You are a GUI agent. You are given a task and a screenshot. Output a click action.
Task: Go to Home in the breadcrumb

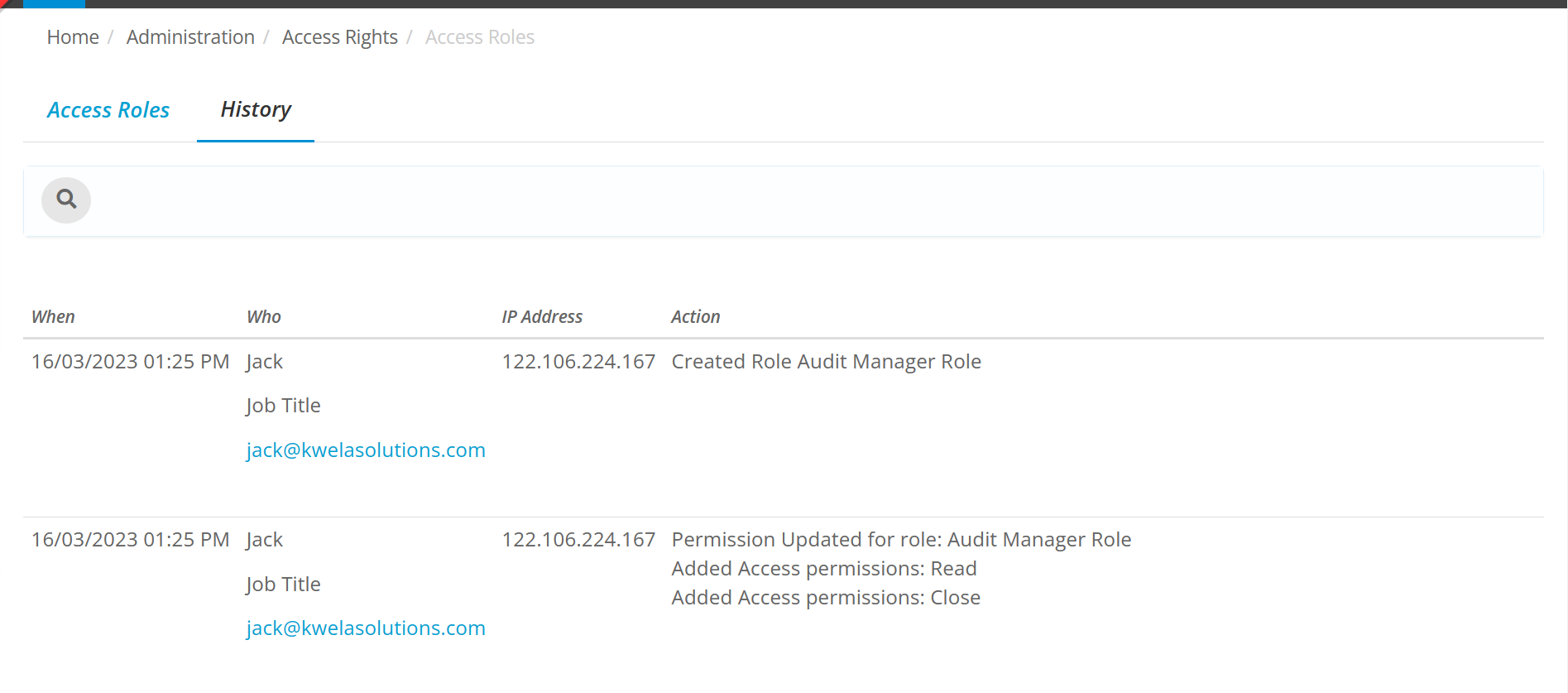click(73, 37)
